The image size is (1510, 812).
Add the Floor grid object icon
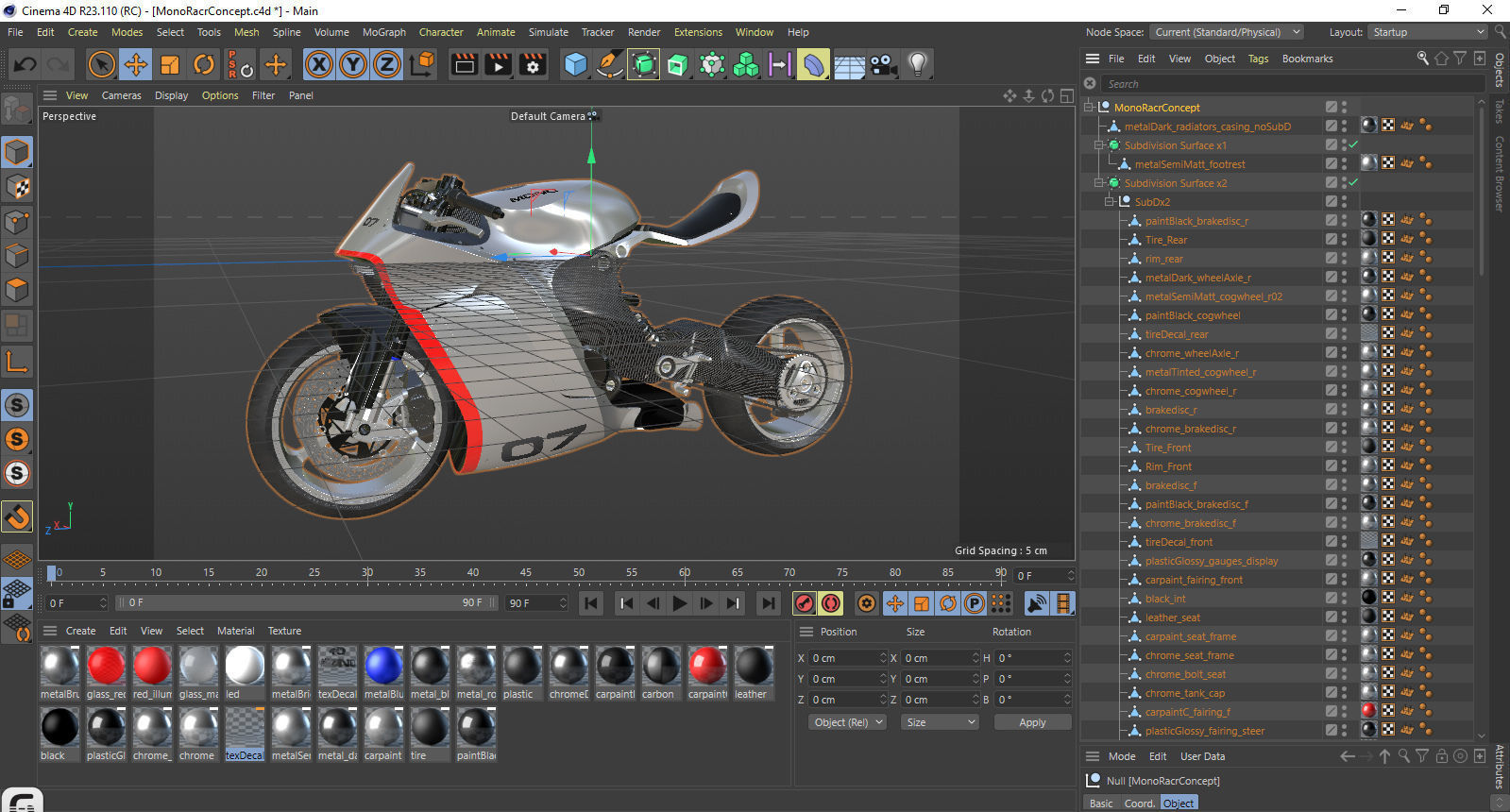[849, 64]
